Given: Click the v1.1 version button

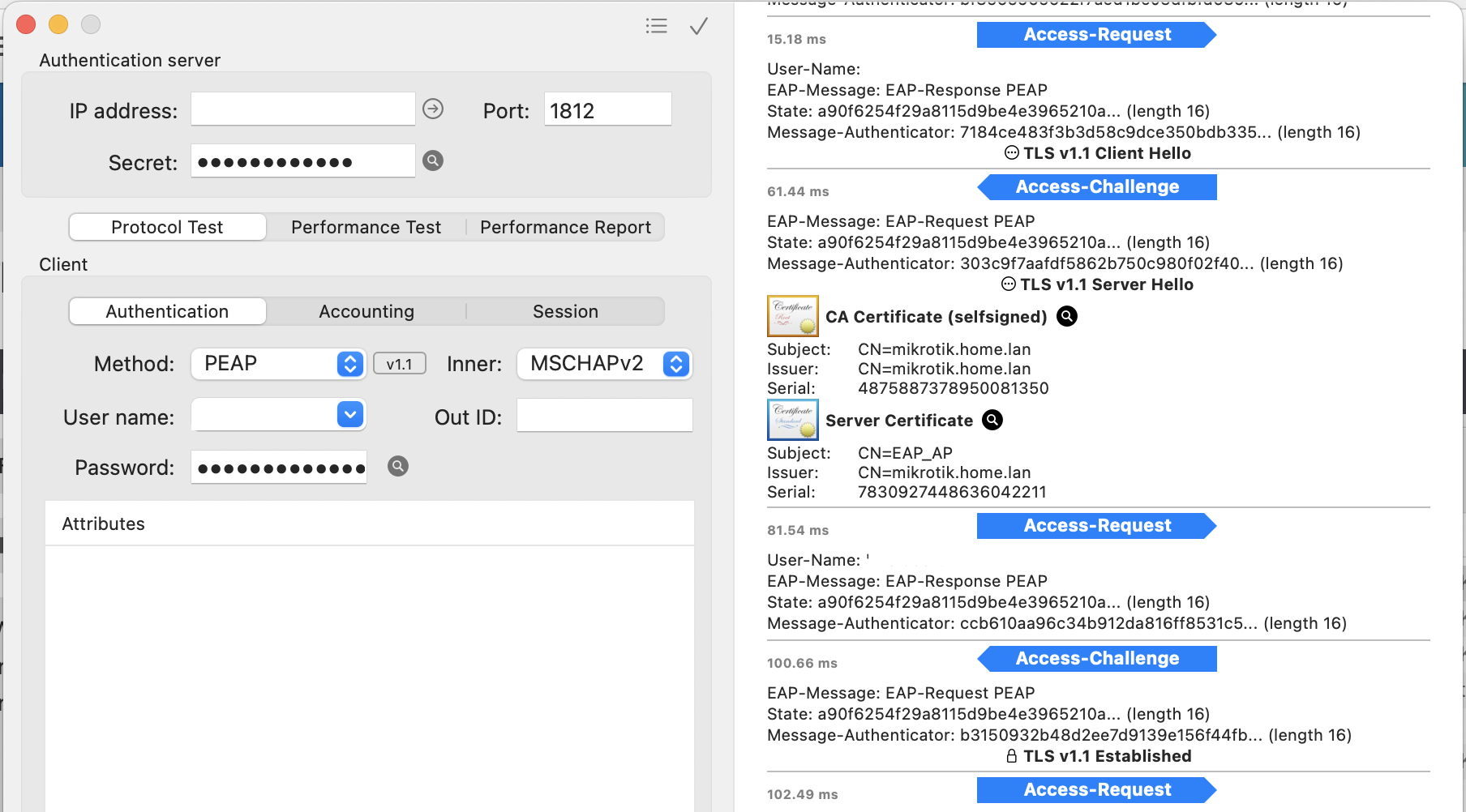Looking at the screenshot, I should (x=399, y=365).
